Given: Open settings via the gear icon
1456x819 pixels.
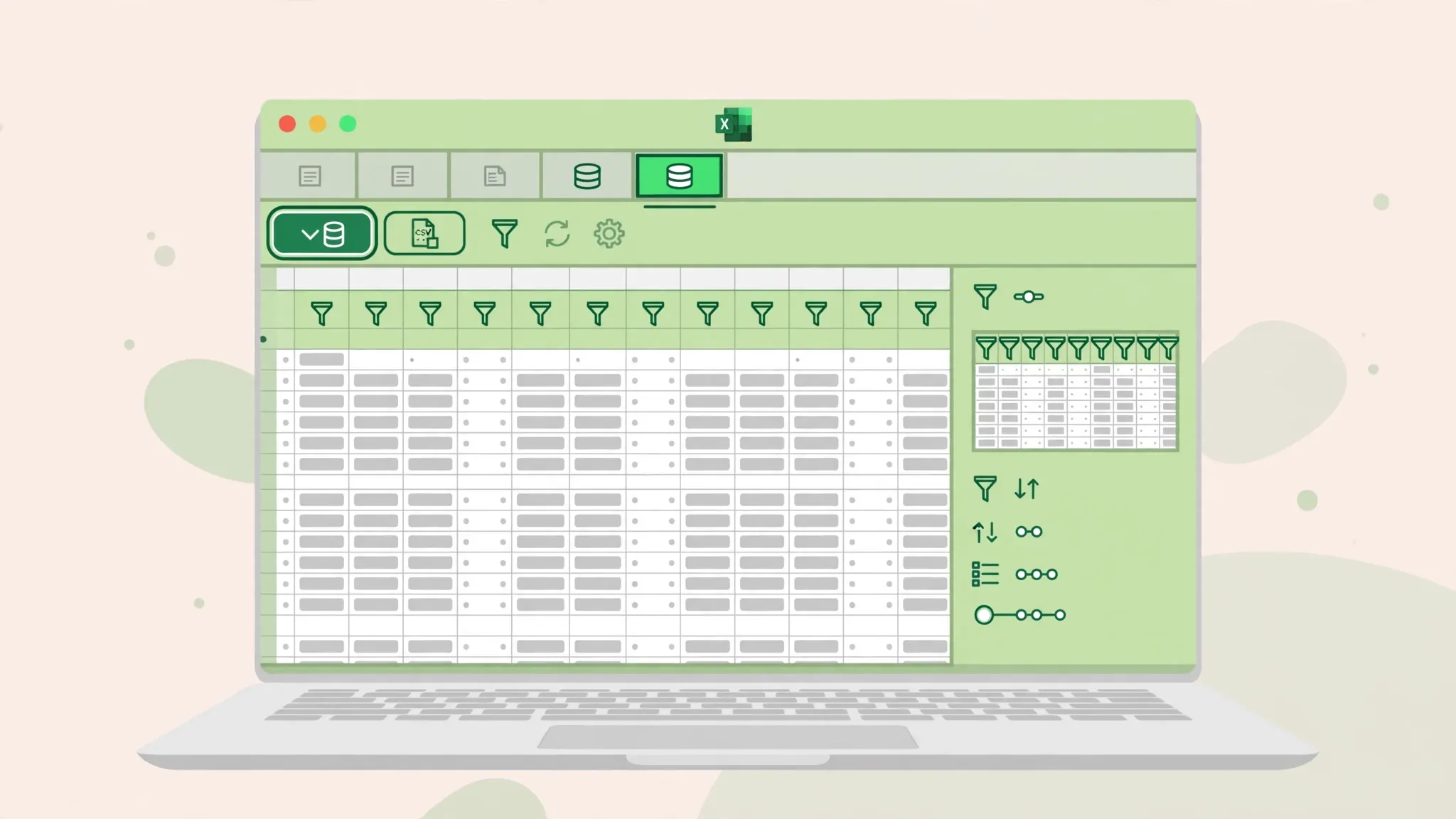Looking at the screenshot, I should pos(609,233).
